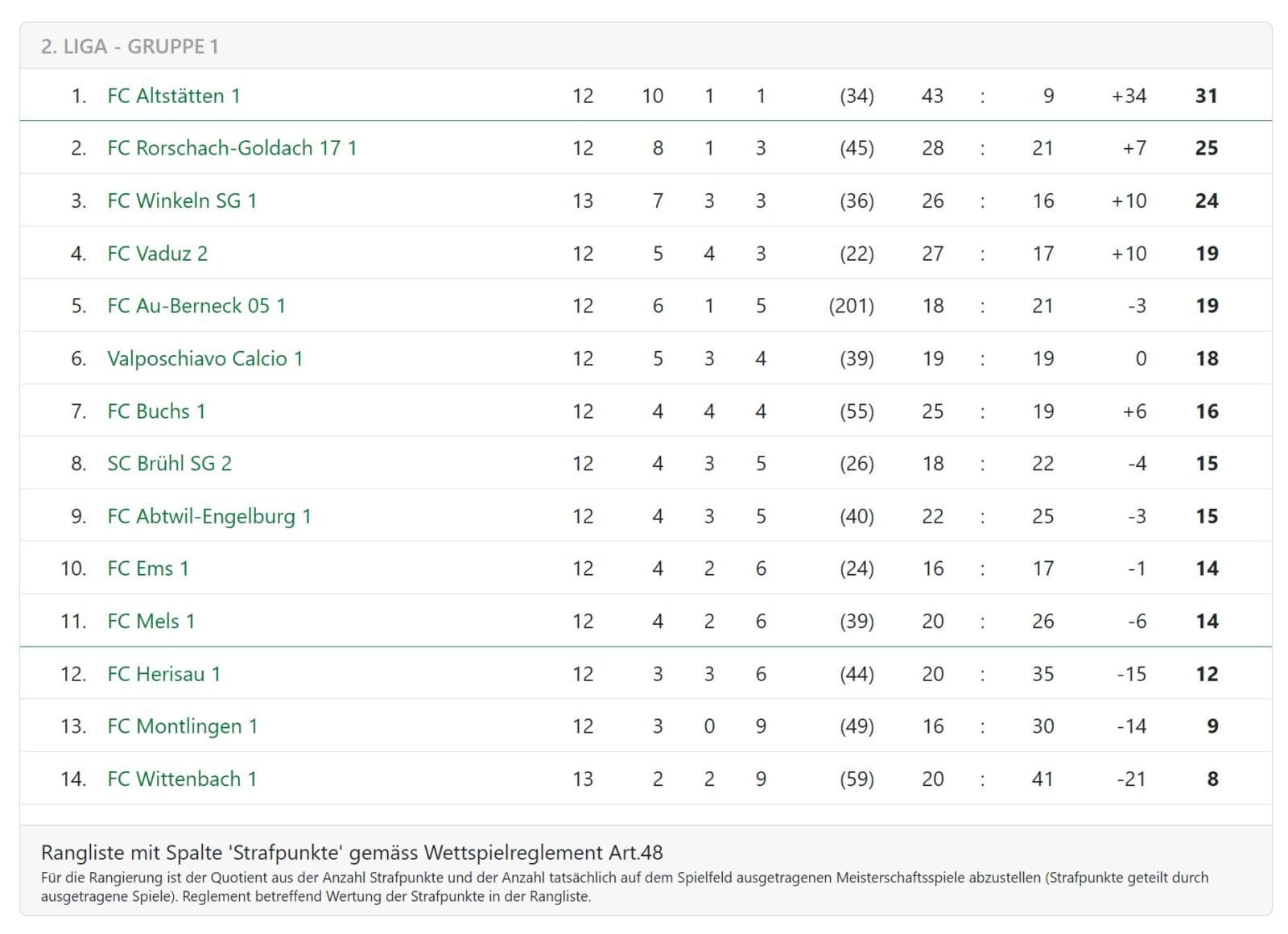1288x934 pixels.
Task: Click FC Rorschach-Goldach 17 1 team name
Action: tap(232, 148)
